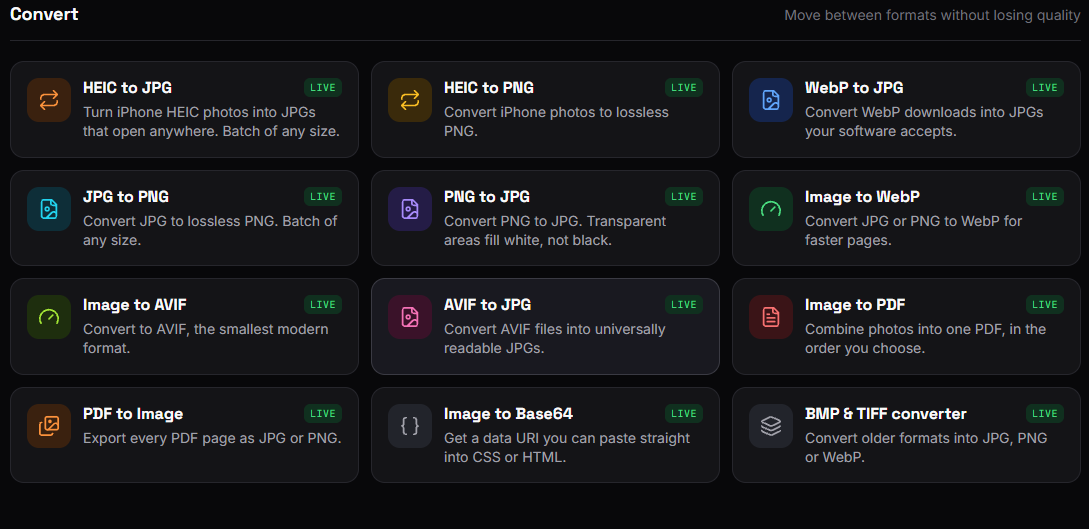Click the Image to Base64 braces icon
This screenshot has width=1089, height=529.
(x=410, y=426)
